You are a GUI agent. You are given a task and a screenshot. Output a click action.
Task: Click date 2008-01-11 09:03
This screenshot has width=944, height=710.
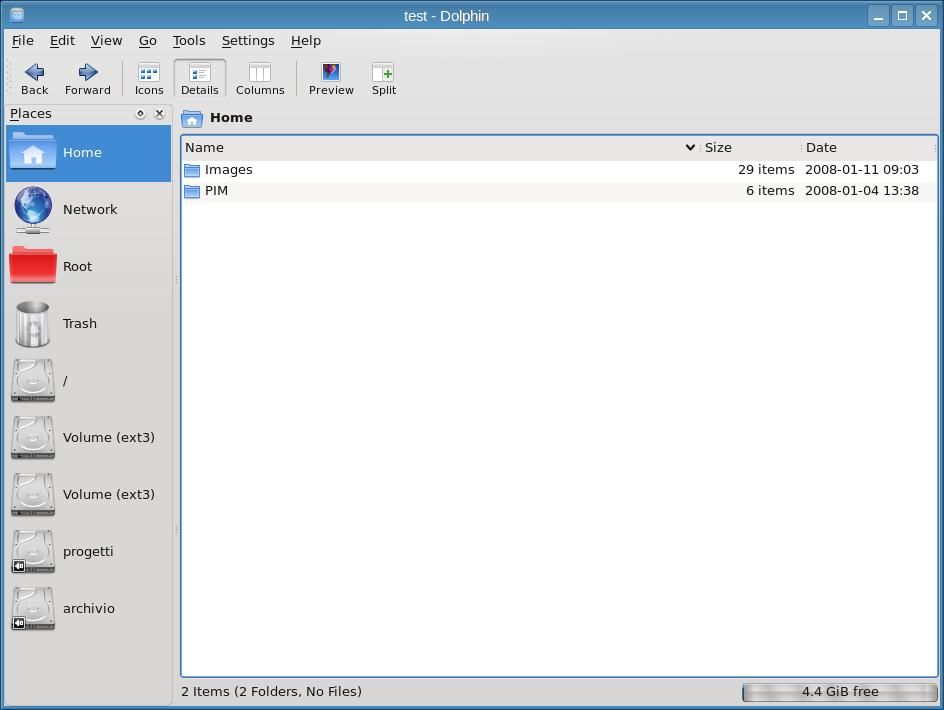862,170
